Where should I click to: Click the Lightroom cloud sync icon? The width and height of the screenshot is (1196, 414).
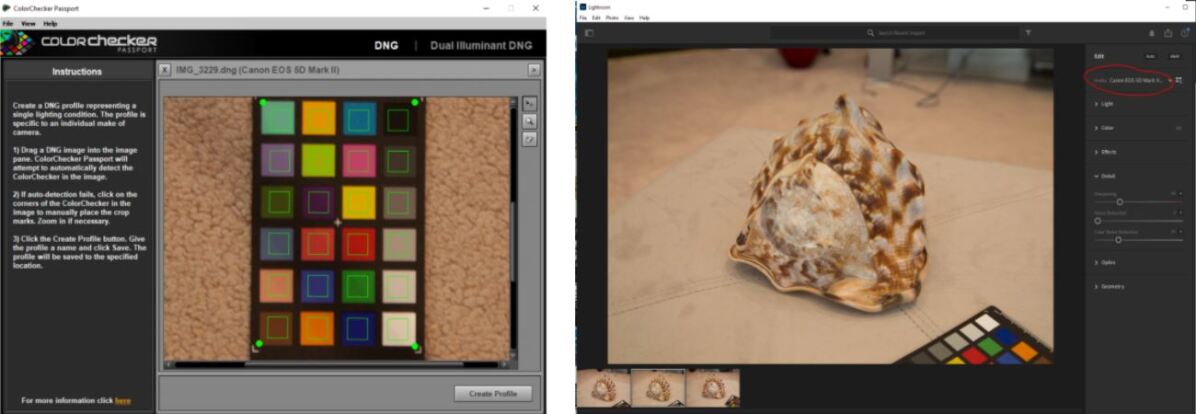[x=1185, y=33]
